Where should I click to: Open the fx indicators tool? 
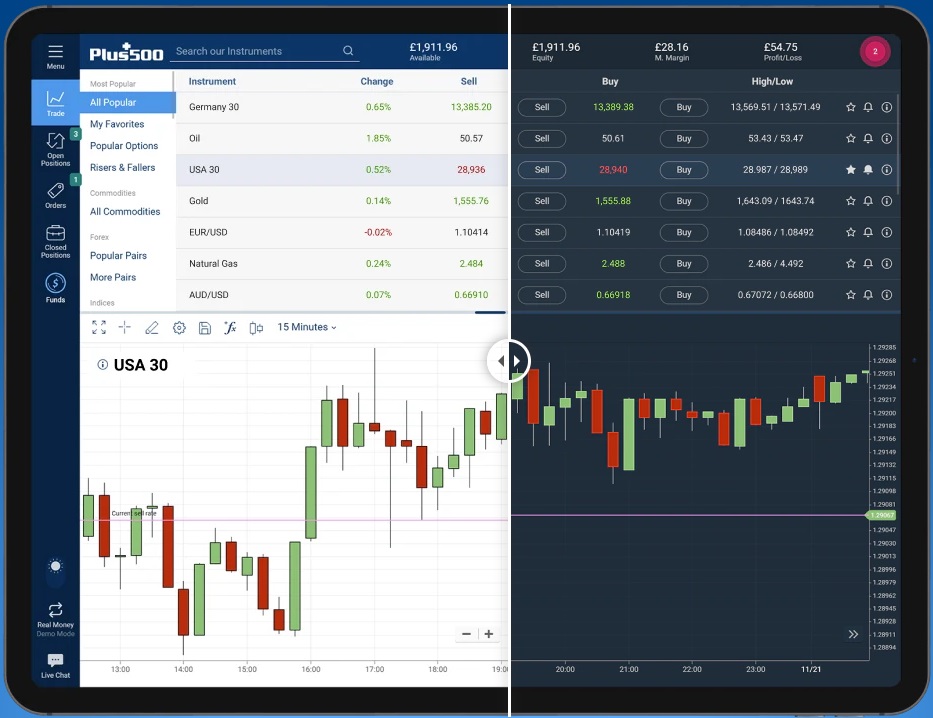[x=230, y=327]
